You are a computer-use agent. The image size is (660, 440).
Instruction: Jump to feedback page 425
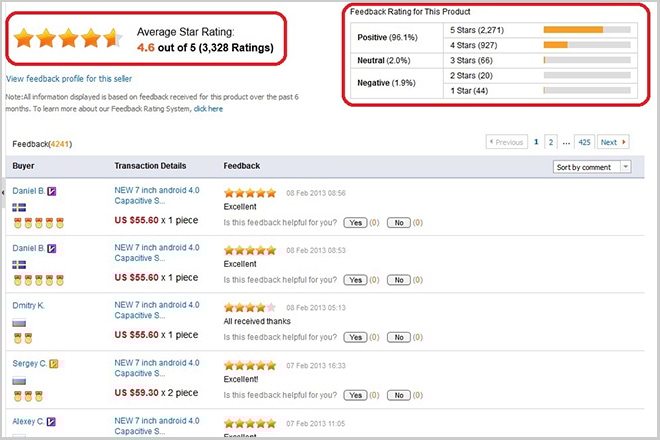pos(585,142)
